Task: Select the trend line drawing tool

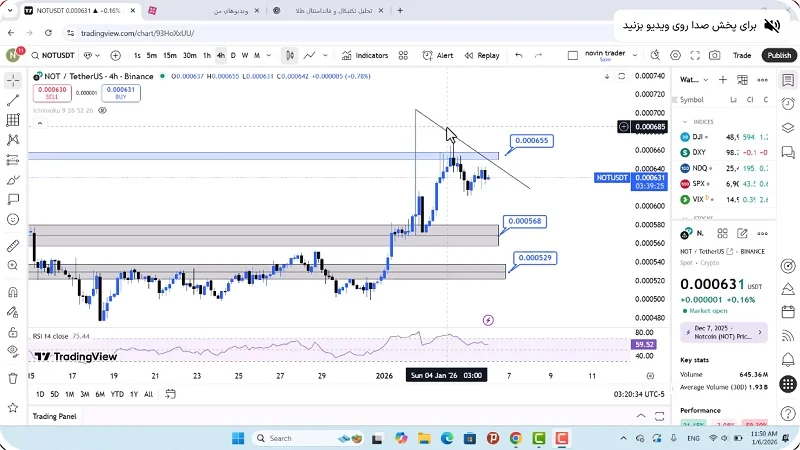Action: click(12, 100)
